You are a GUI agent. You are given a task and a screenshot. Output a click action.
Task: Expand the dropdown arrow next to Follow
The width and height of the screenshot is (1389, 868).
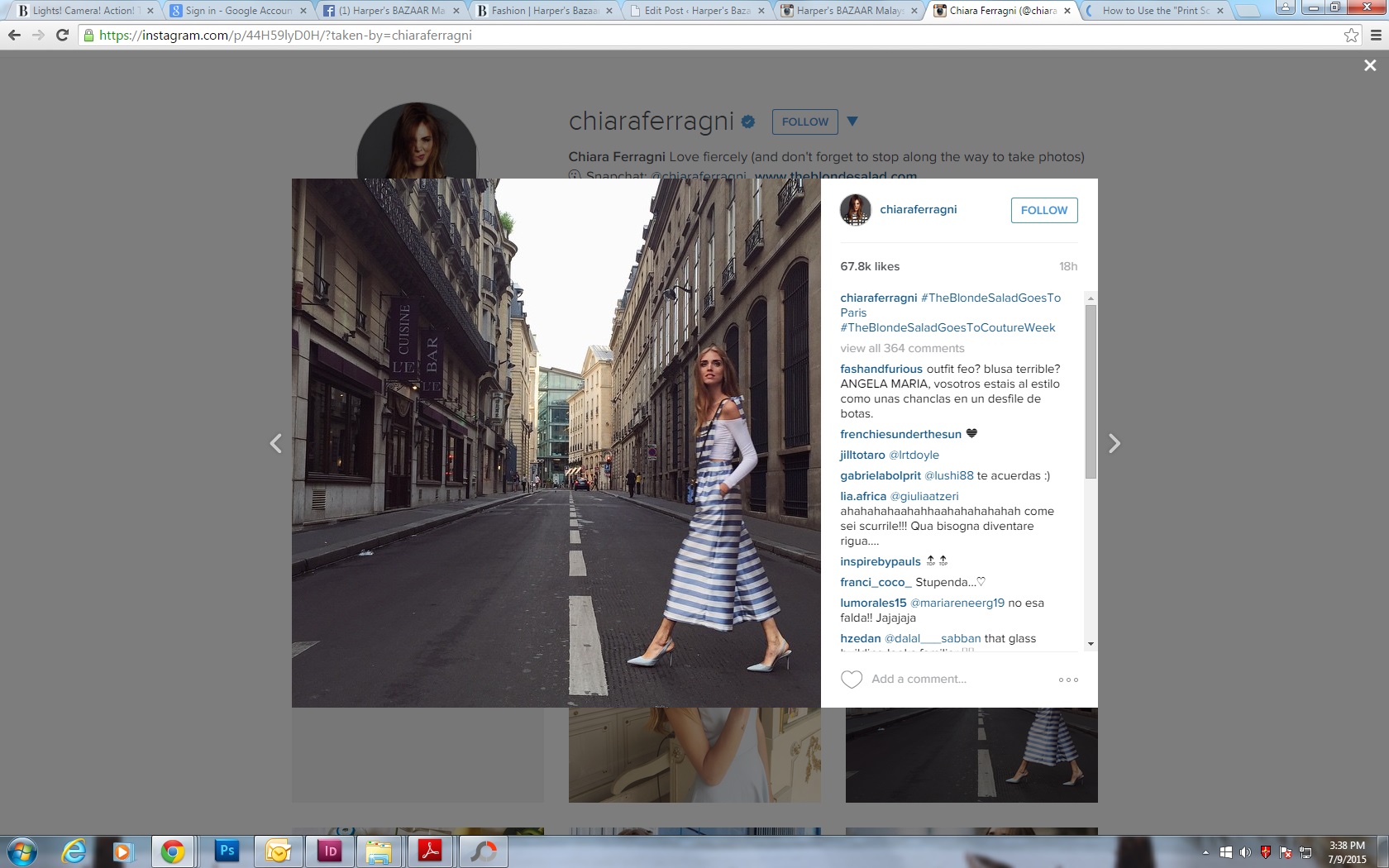(852, 122)
